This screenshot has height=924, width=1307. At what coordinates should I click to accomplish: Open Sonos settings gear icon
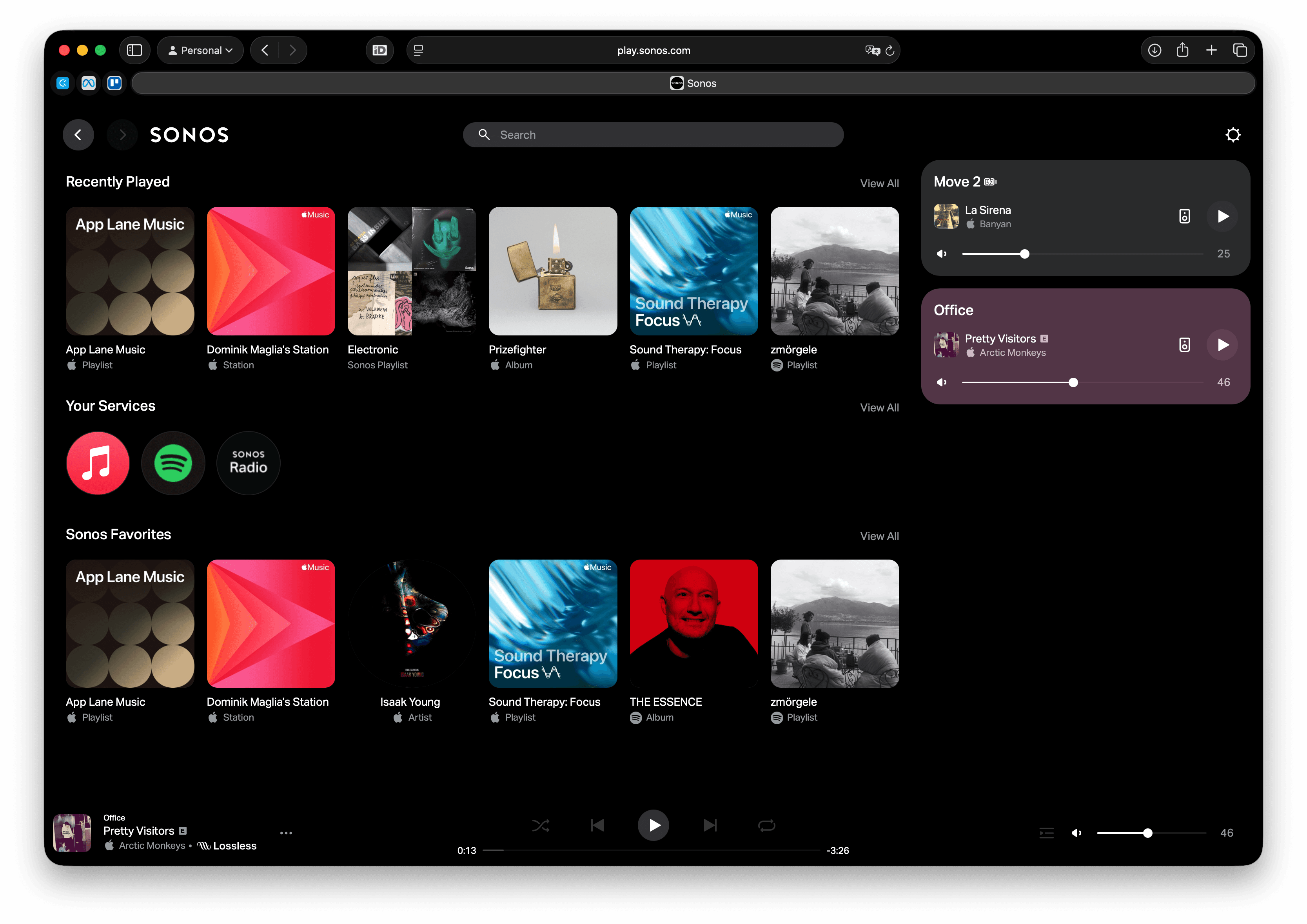(x=1233, y=135)
